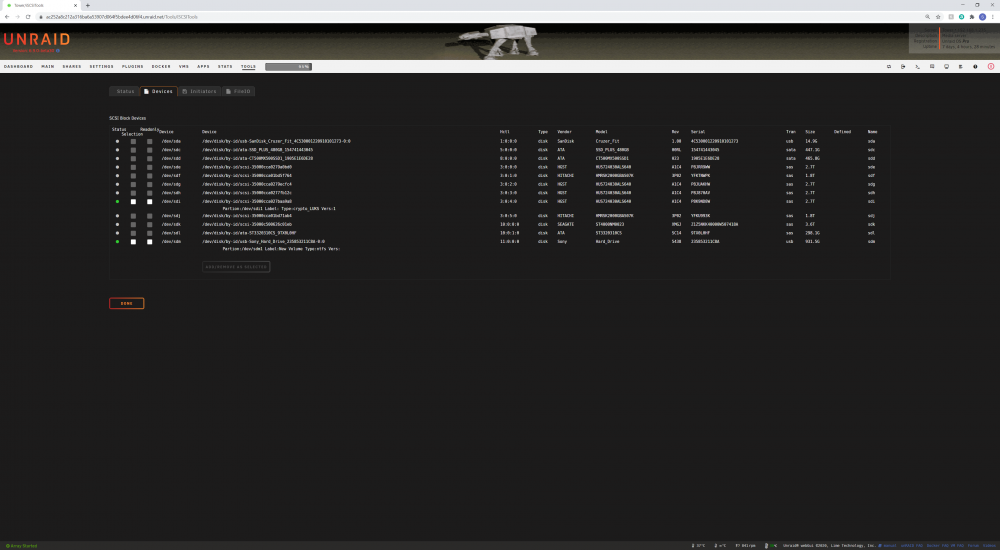Click the Unraid logo
The image size is (1000, 550).
coord(36,40)
